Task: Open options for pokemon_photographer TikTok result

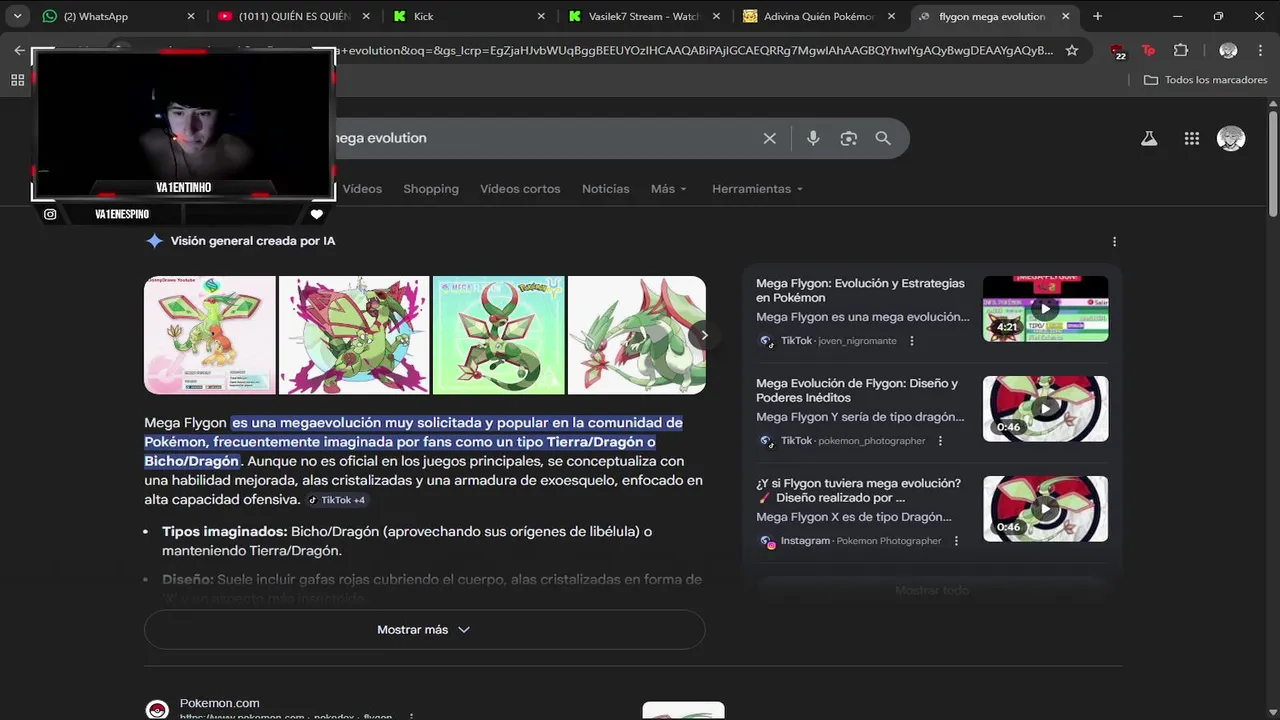Action: tap(939, 441)
